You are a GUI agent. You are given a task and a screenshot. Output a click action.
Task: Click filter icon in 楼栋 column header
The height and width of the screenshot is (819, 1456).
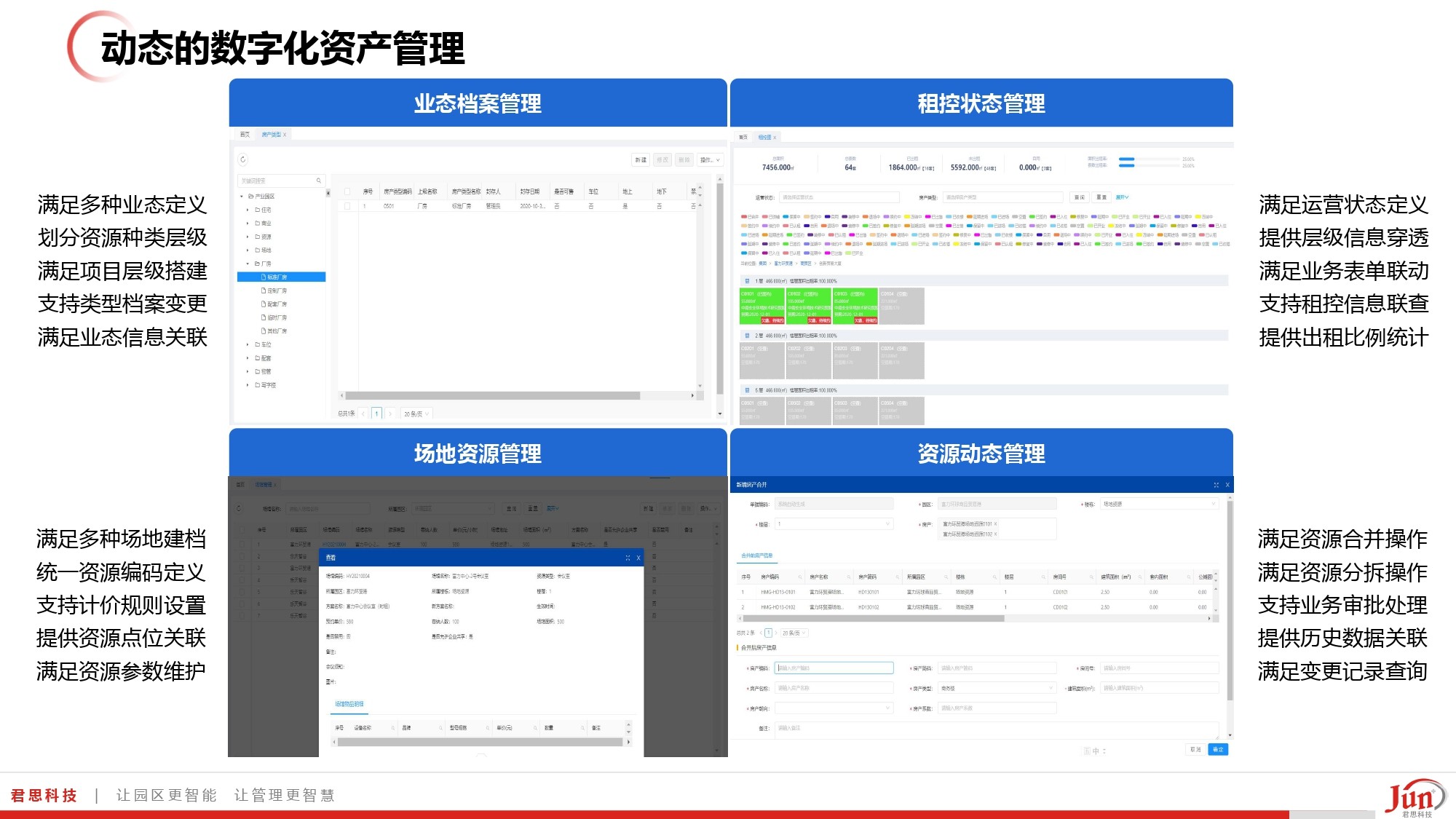(994, 577)
